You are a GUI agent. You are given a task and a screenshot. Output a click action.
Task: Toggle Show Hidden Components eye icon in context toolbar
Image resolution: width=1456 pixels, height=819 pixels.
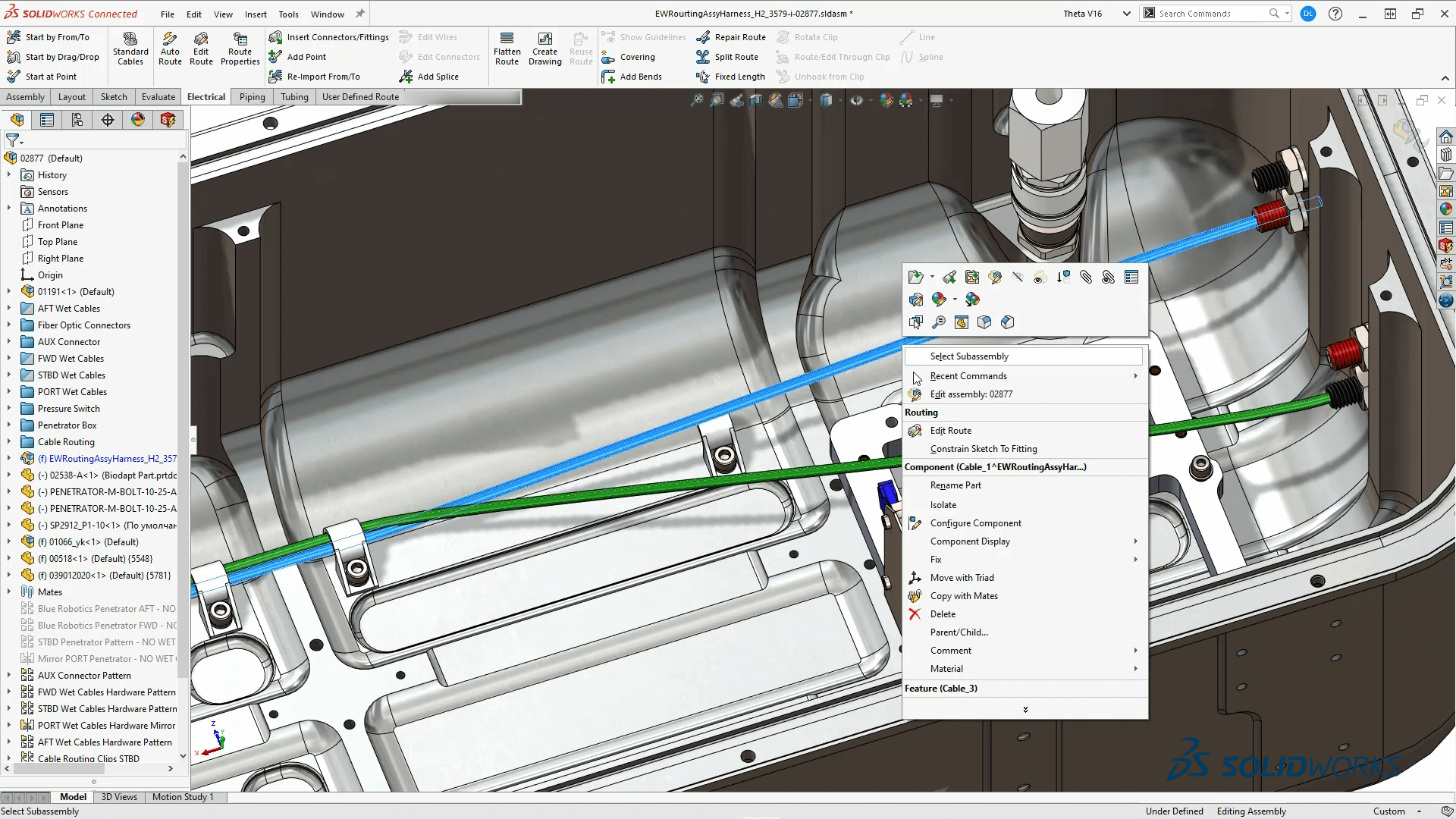(x=1040, y=278)
